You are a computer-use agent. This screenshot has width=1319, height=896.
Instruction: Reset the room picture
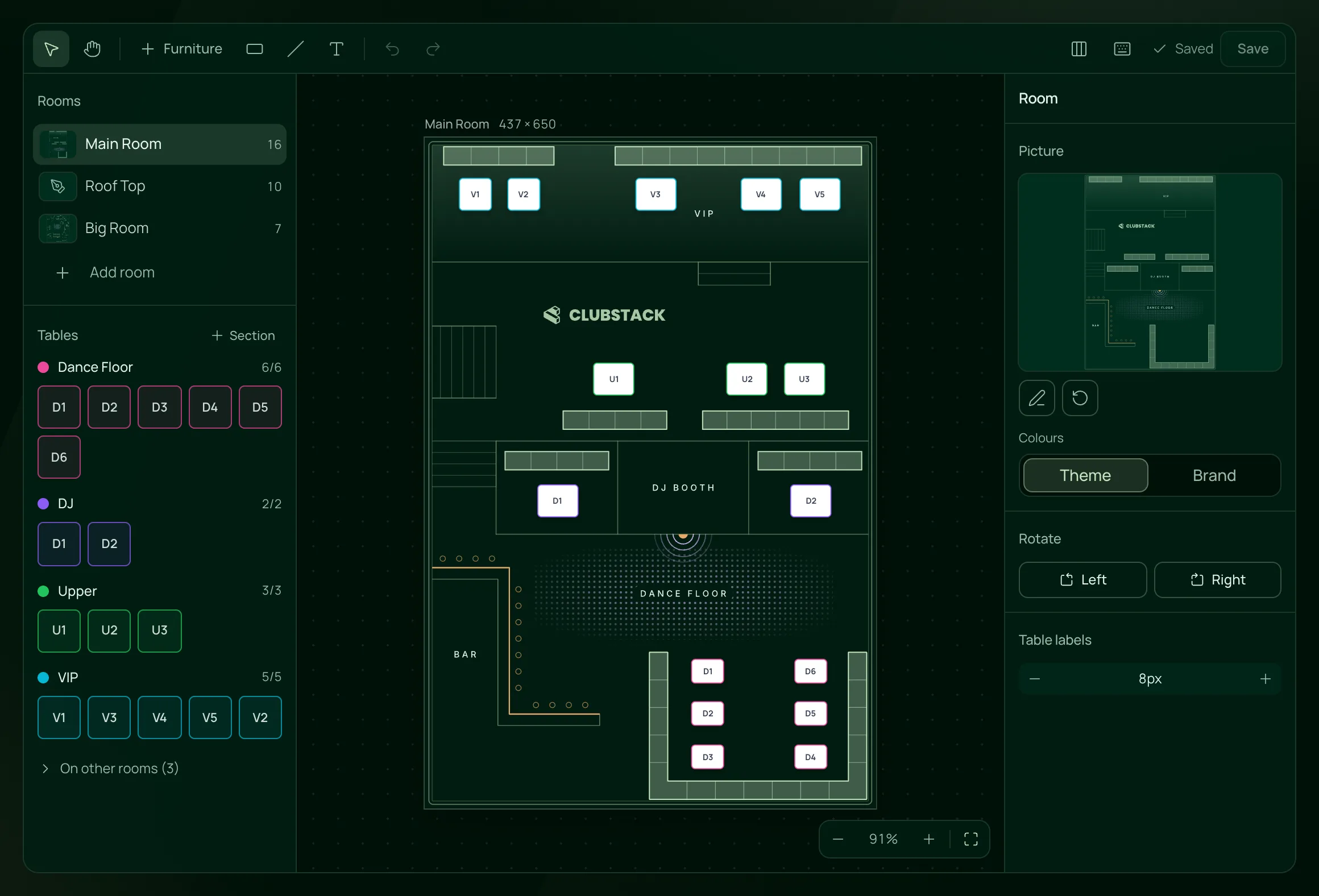click(x=1080, y=398)
